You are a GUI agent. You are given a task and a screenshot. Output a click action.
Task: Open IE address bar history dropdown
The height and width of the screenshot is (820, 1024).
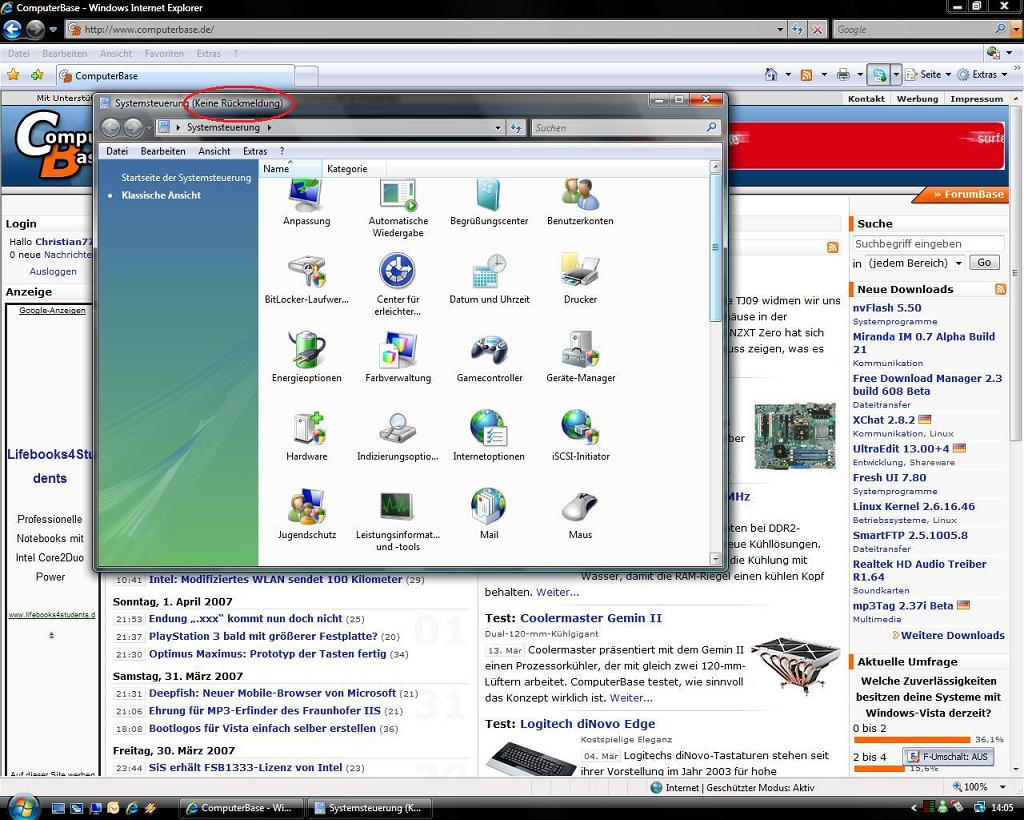[x=780, y=29]
